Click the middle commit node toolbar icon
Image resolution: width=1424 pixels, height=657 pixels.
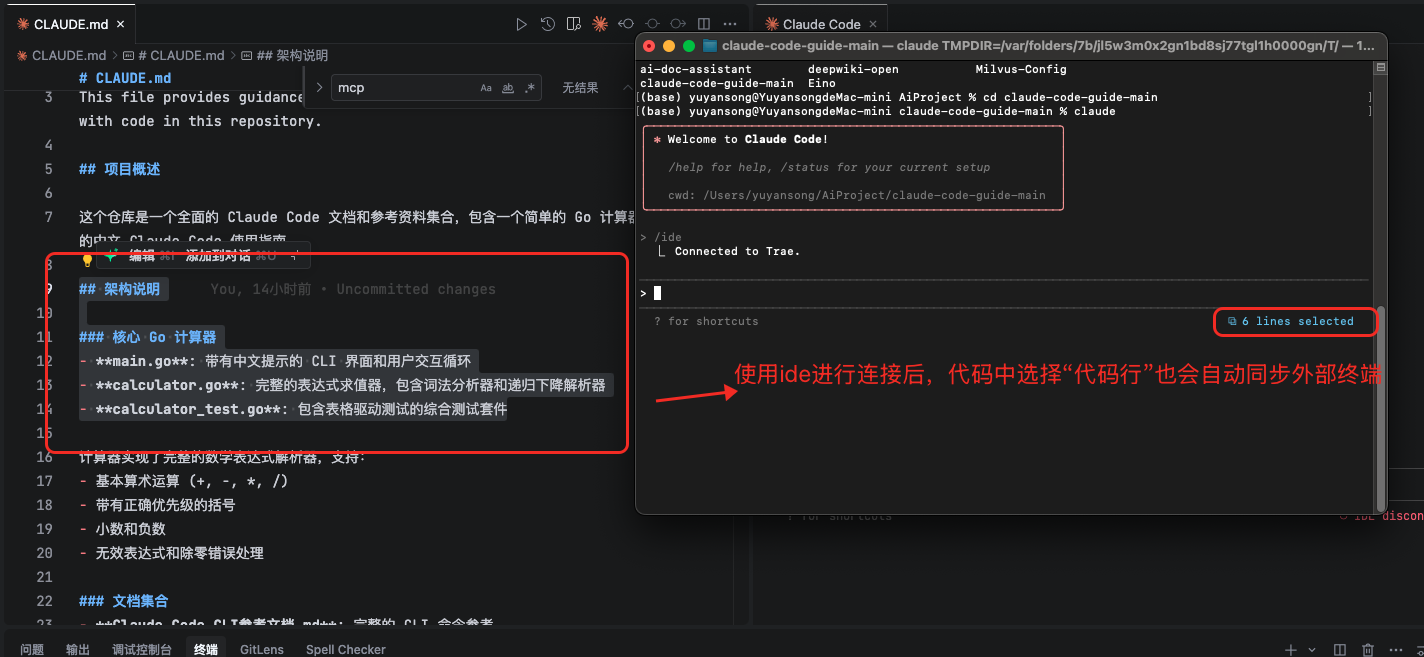pyautogui.click(x=652, y=24)
